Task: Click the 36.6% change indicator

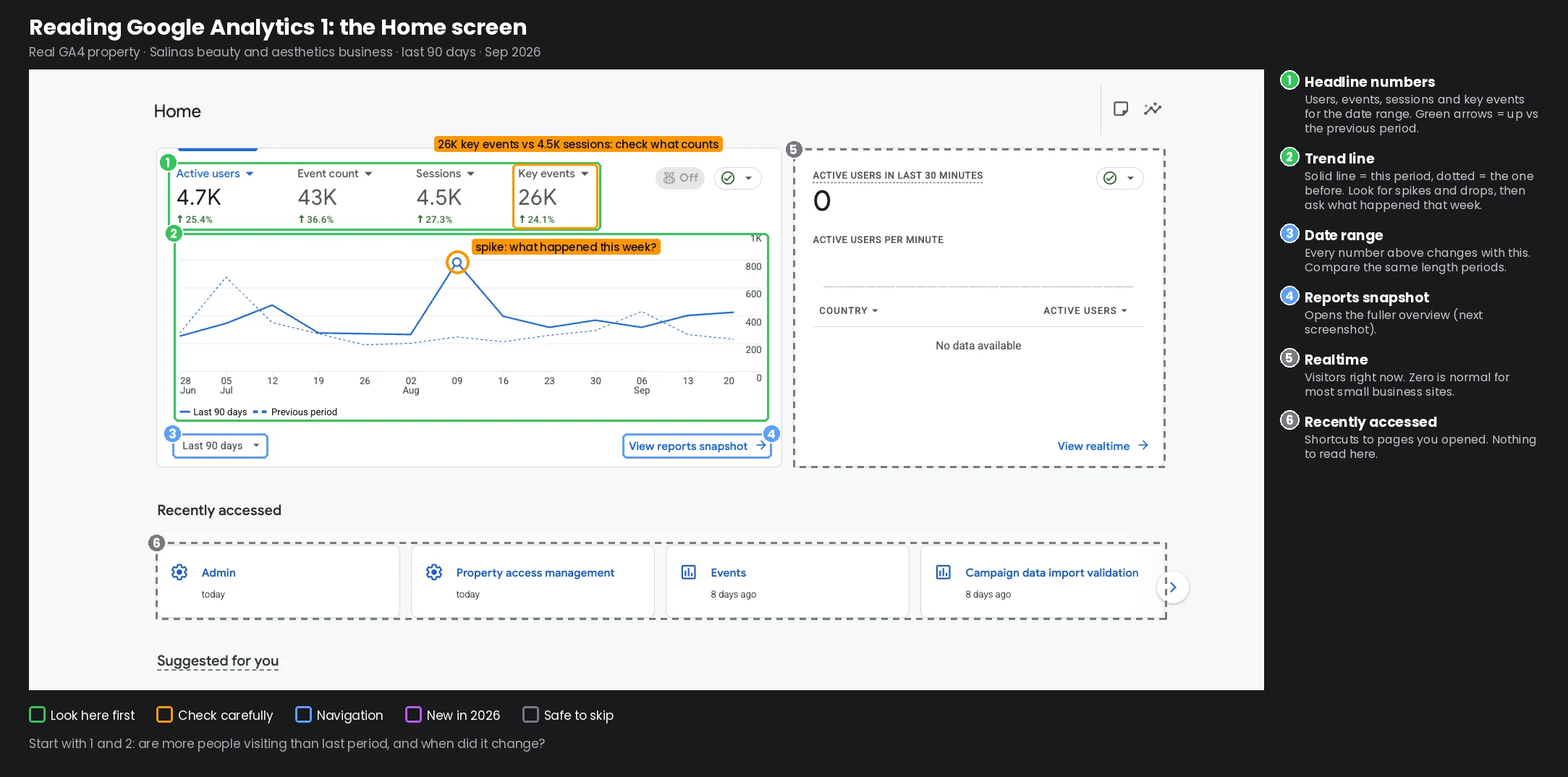Action: [x=316, y=219]
